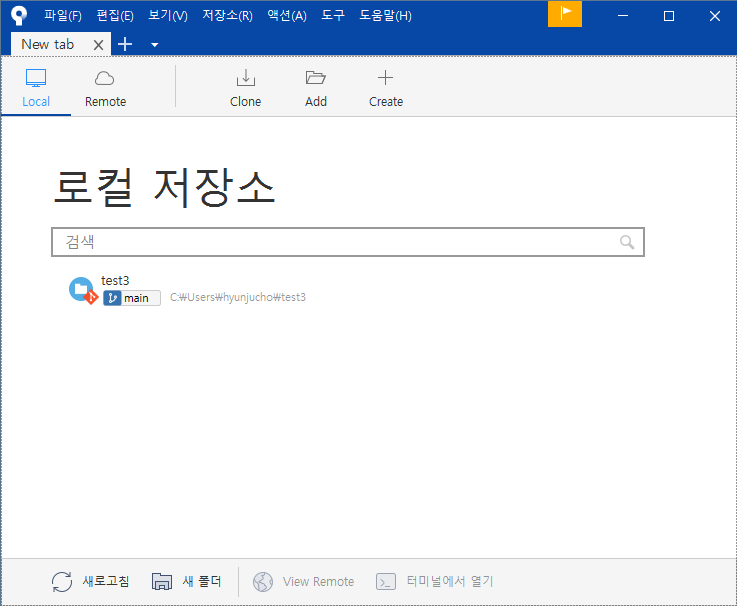This screenshot has width=737, height=606.
Task: Open the 저장소(R) menu
Action: 227,16
